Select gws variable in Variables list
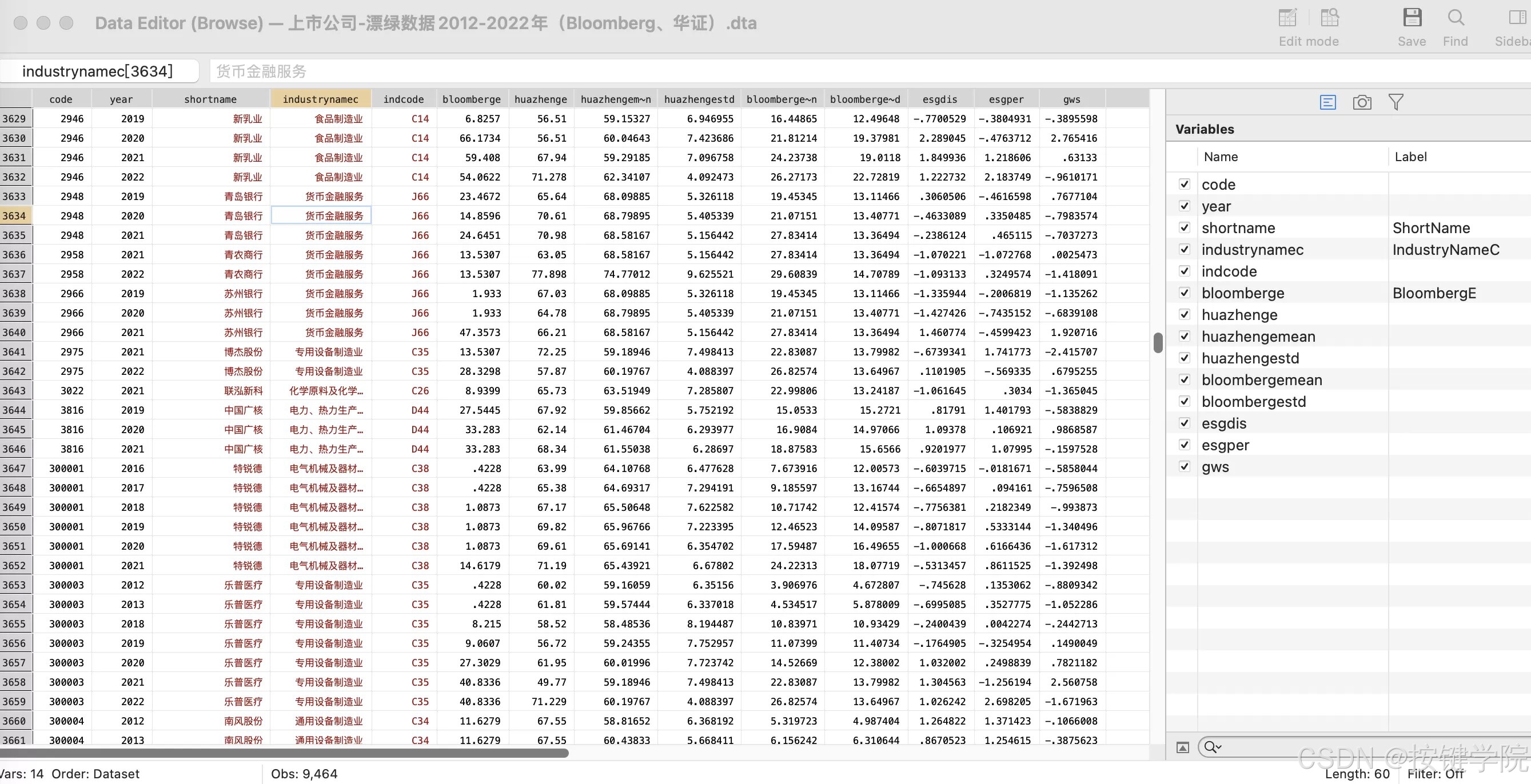Screen dimensions: 1531x784 [1215, 467]
